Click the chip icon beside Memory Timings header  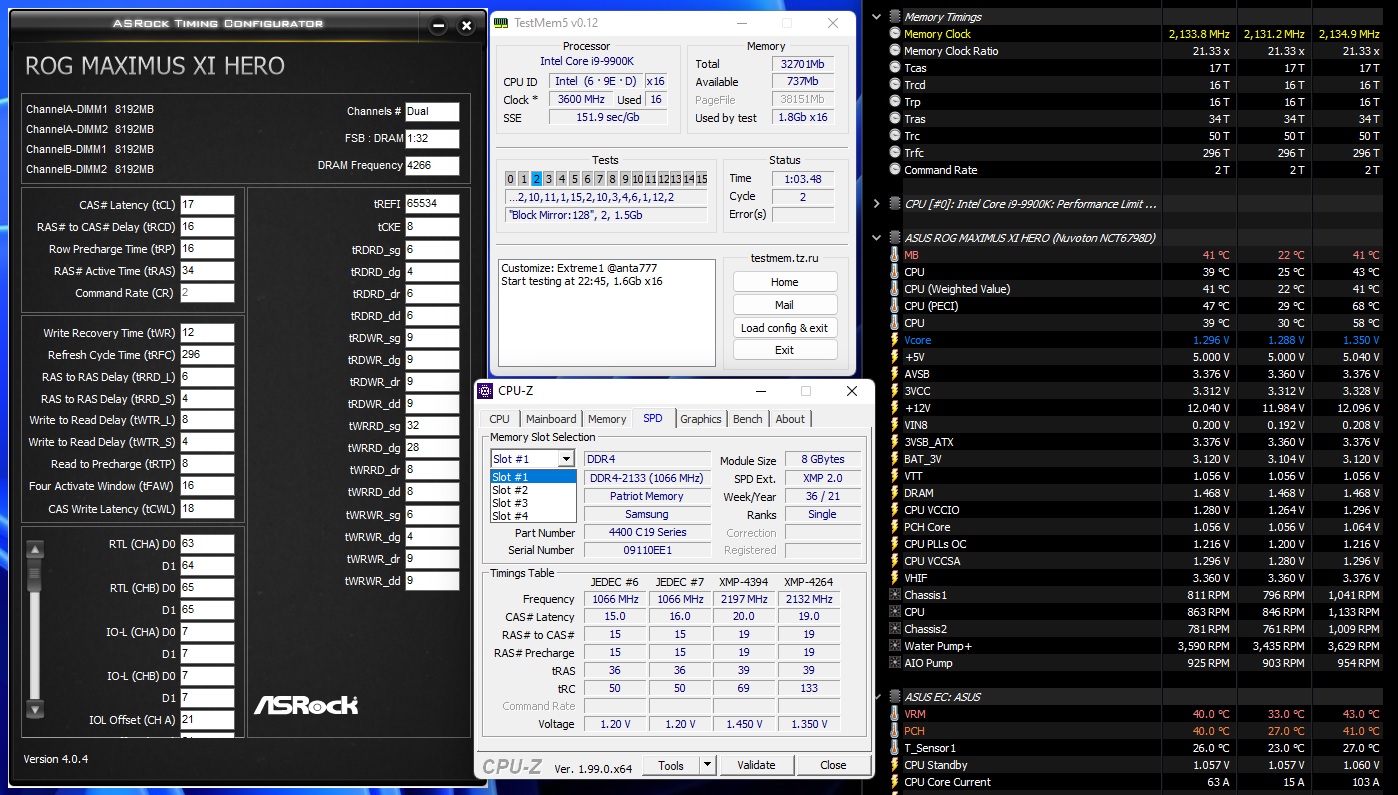(x=895, y=17)
